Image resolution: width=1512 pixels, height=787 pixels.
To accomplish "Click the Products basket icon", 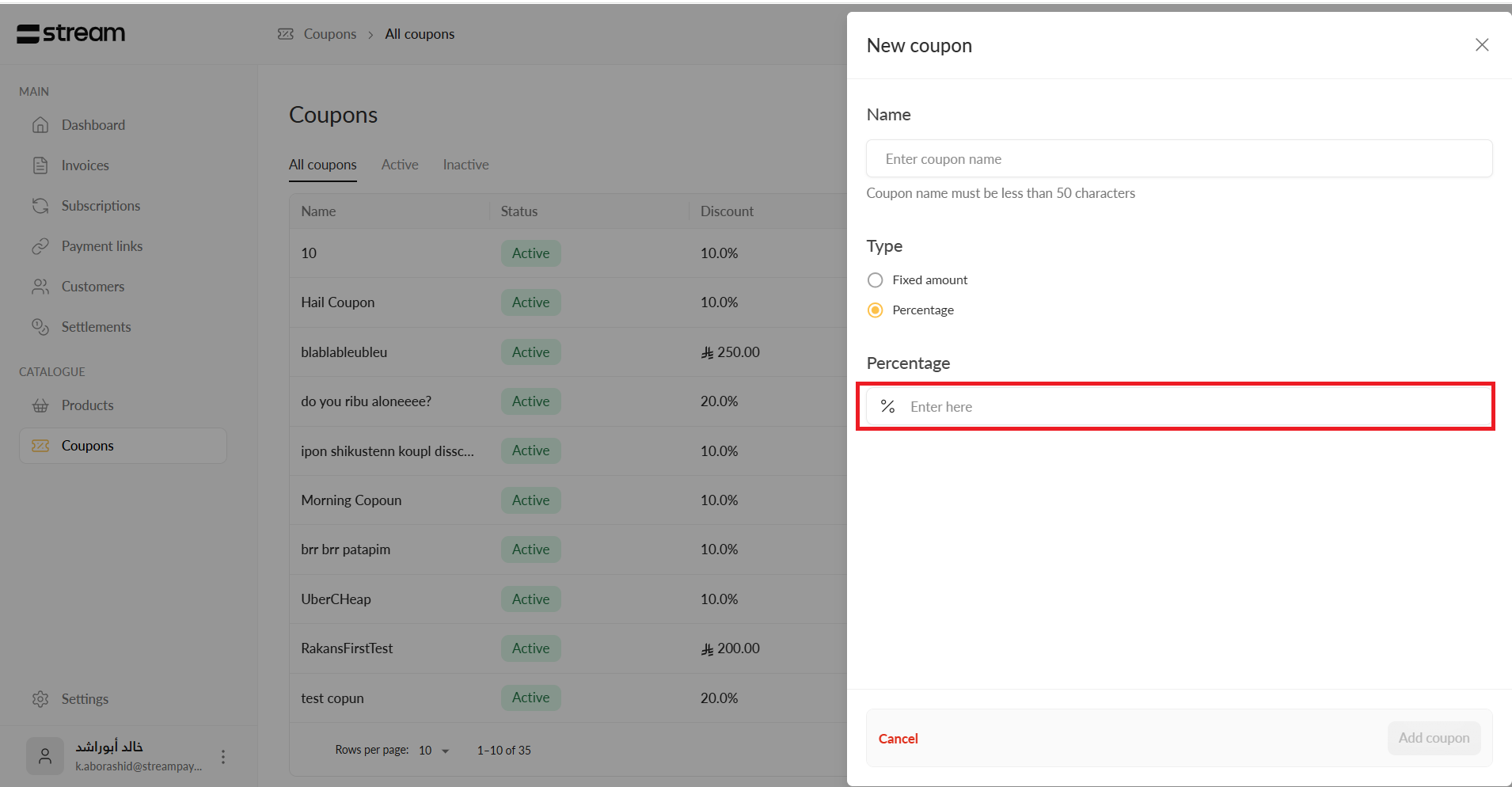I will [40, 405].
